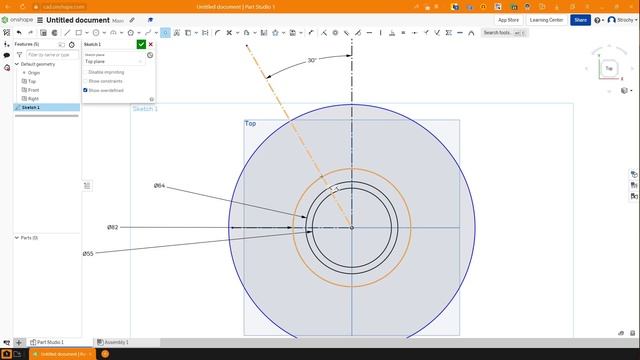
Task: Click the Ø82 dimension label
Action: pyautogui.click(x=113, y=227)
